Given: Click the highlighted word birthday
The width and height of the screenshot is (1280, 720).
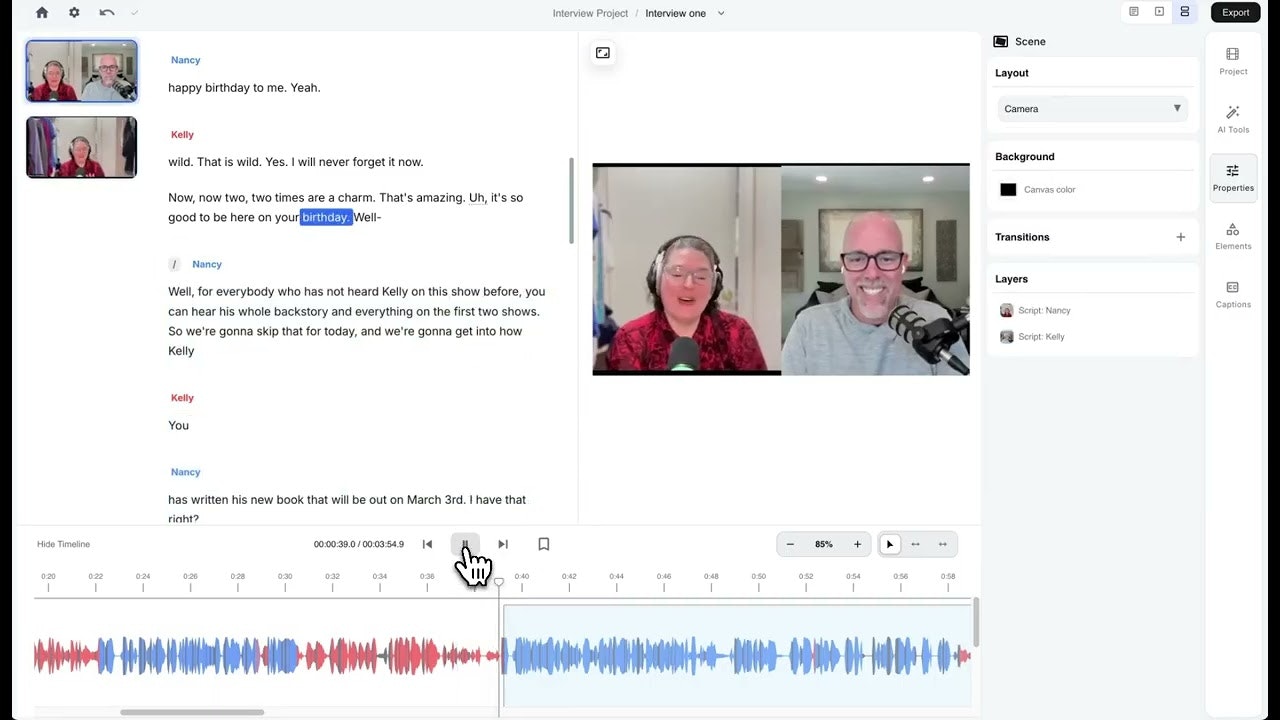Looking at the screenshot, I should 326,217.
